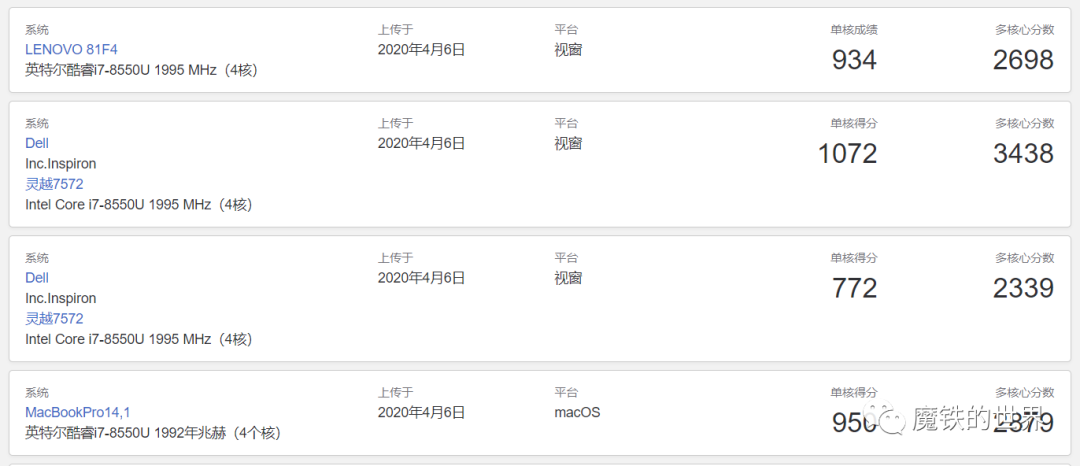
Task: Click the upload date in the LENOVO result
Action: pos(421,49)
